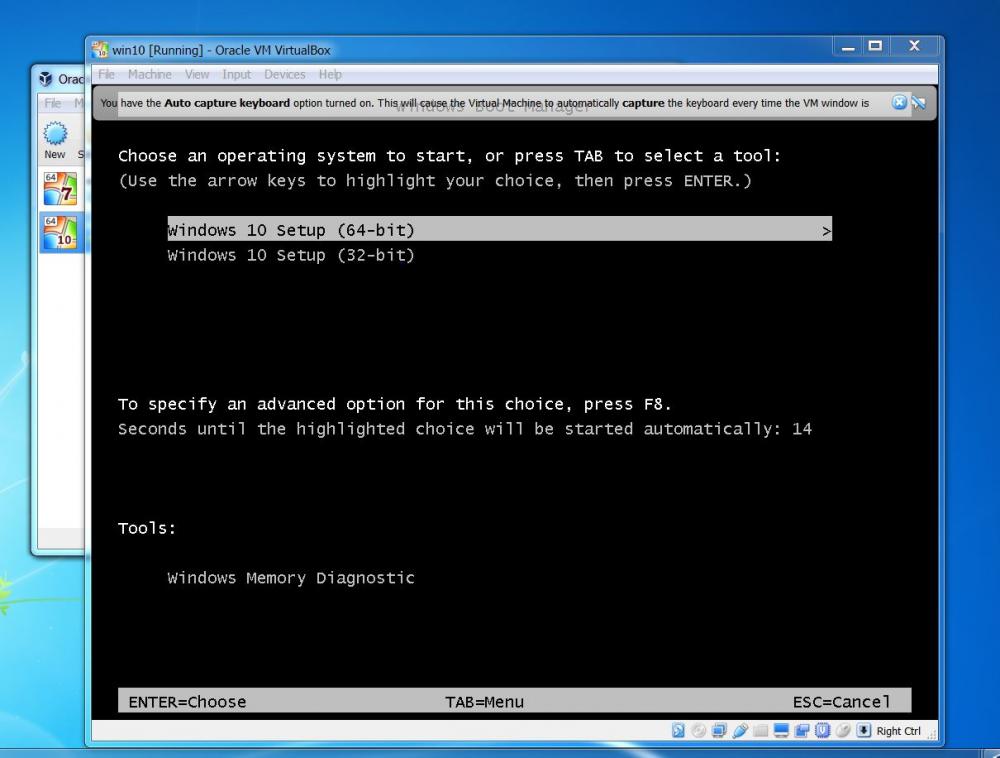
Task: Select the Windows Memory Diagnostic tool
Action: [291, 578]
